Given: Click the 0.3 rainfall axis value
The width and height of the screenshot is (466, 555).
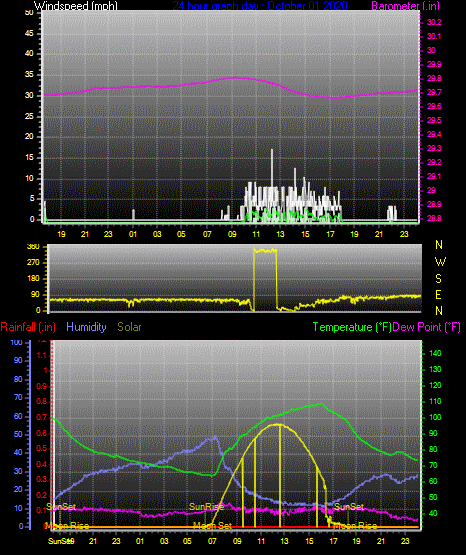Looking at the screenshot, I should point(42,479).
